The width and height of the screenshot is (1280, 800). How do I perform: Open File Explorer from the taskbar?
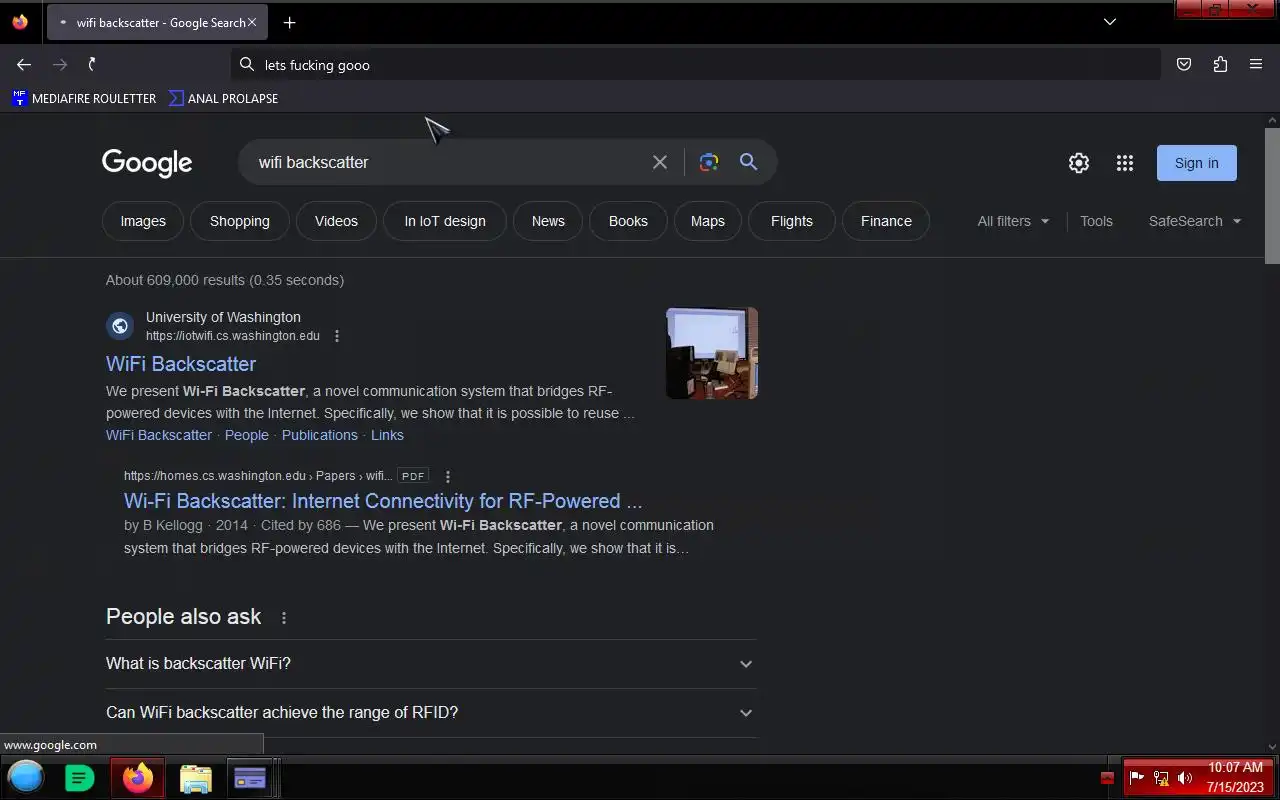(x=196, y=778)
